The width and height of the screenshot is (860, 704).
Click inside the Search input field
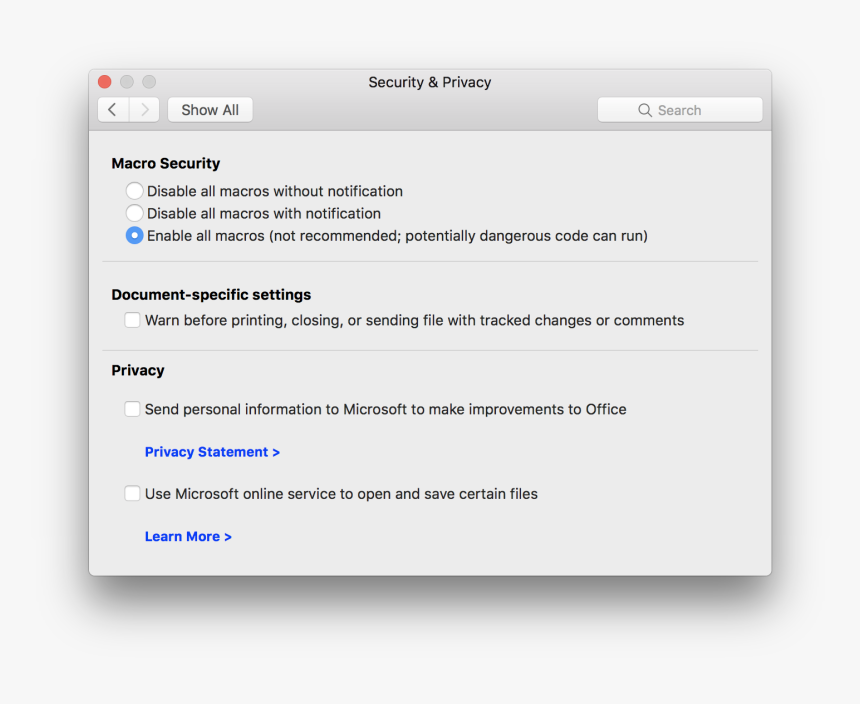[x=690, y=110]
